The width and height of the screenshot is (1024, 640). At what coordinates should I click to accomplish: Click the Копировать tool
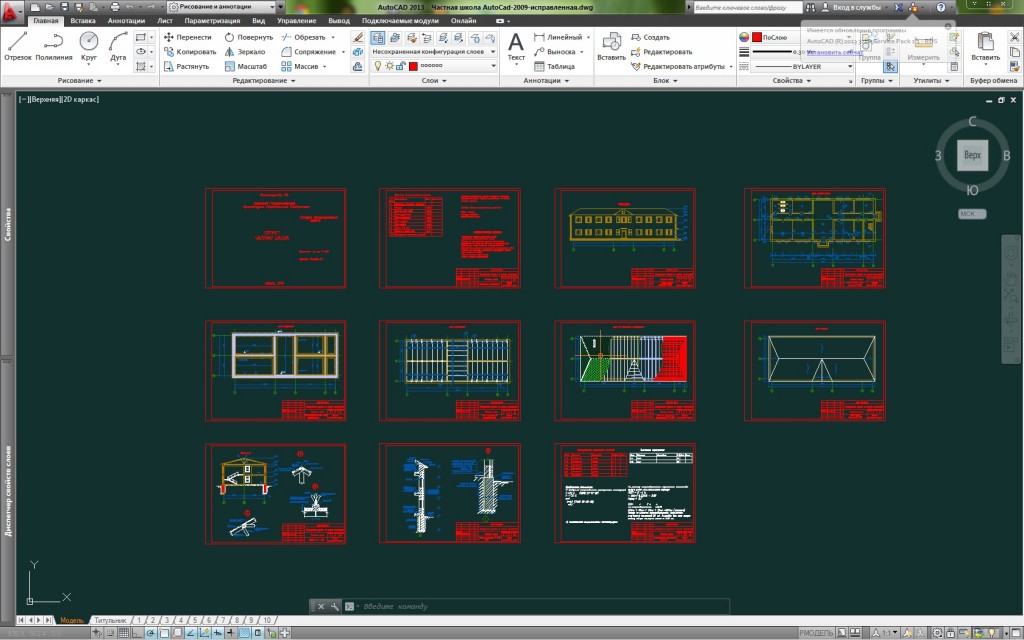click(x=190, y=52)
